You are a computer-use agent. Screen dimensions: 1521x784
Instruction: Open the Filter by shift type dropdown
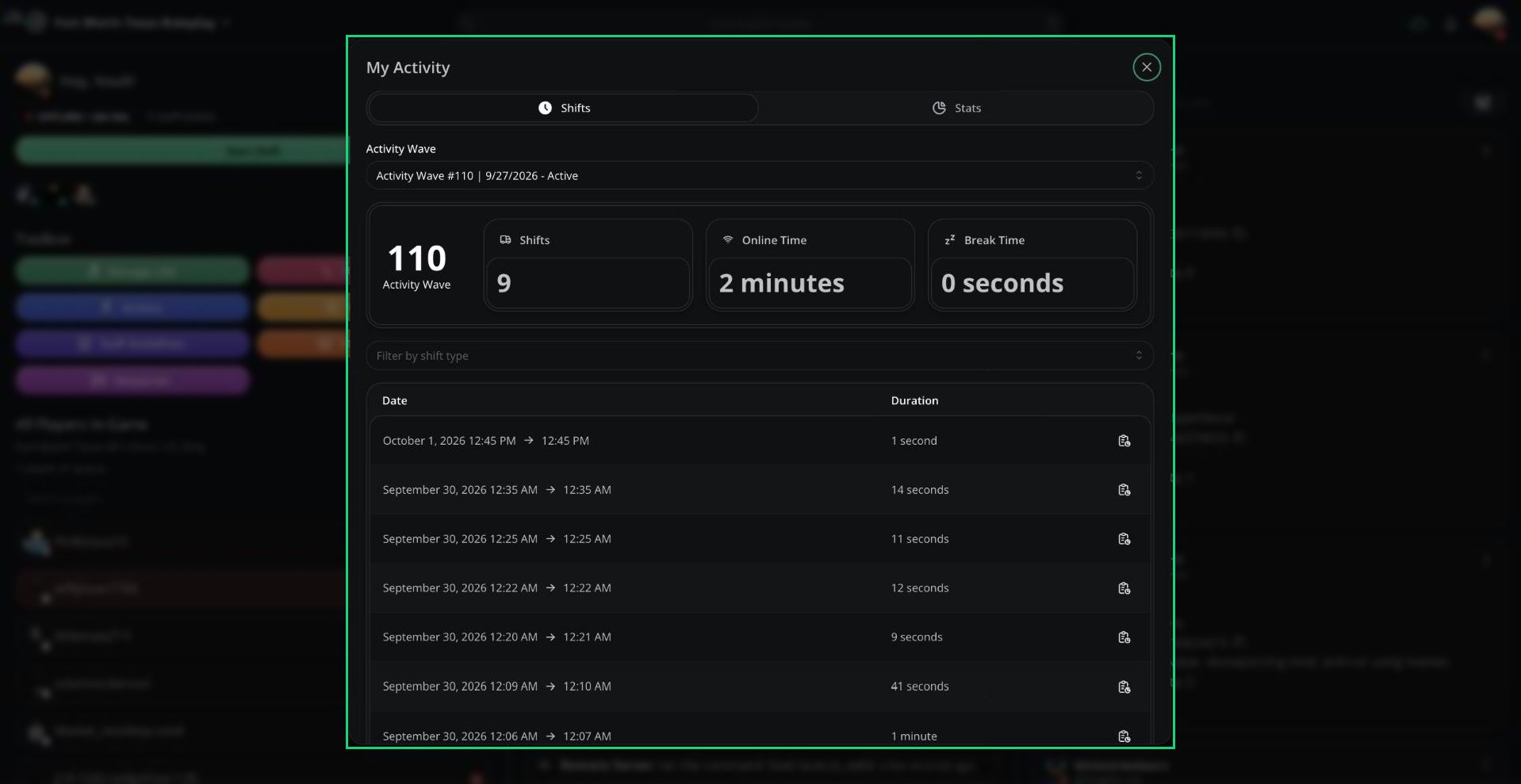coord(759,356)
